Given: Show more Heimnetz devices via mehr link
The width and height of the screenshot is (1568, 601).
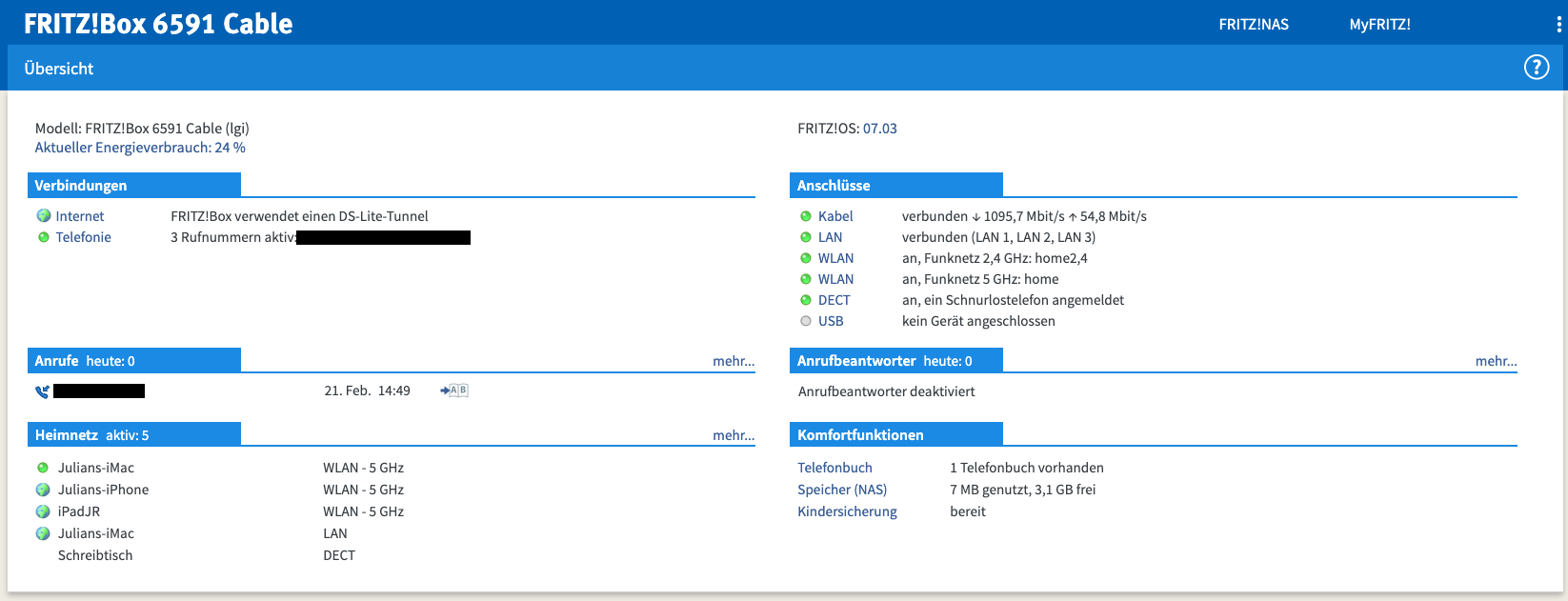Looking at the screenshot, I should point(733,435).
